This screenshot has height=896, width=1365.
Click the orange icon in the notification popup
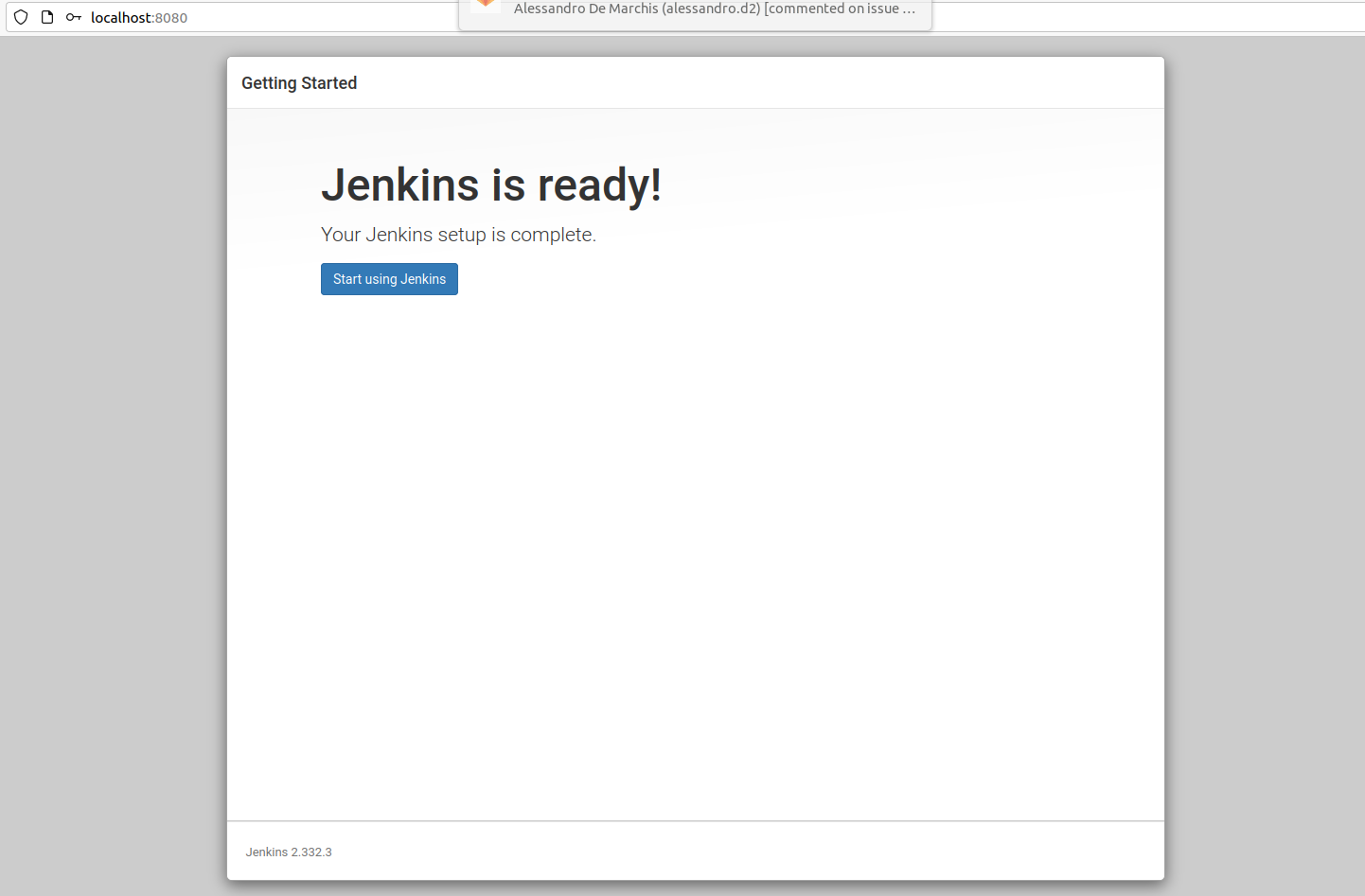(x=486, y=5)
